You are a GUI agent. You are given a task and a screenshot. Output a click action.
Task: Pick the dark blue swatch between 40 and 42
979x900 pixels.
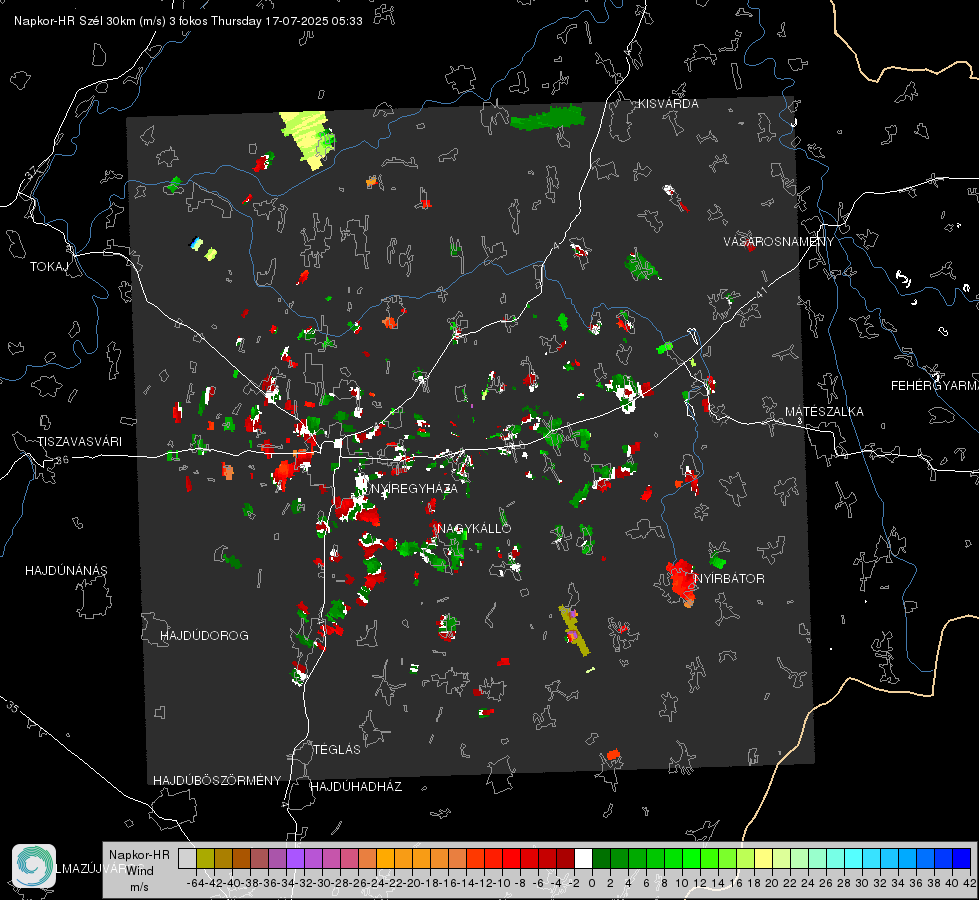[x=962, y=858]
